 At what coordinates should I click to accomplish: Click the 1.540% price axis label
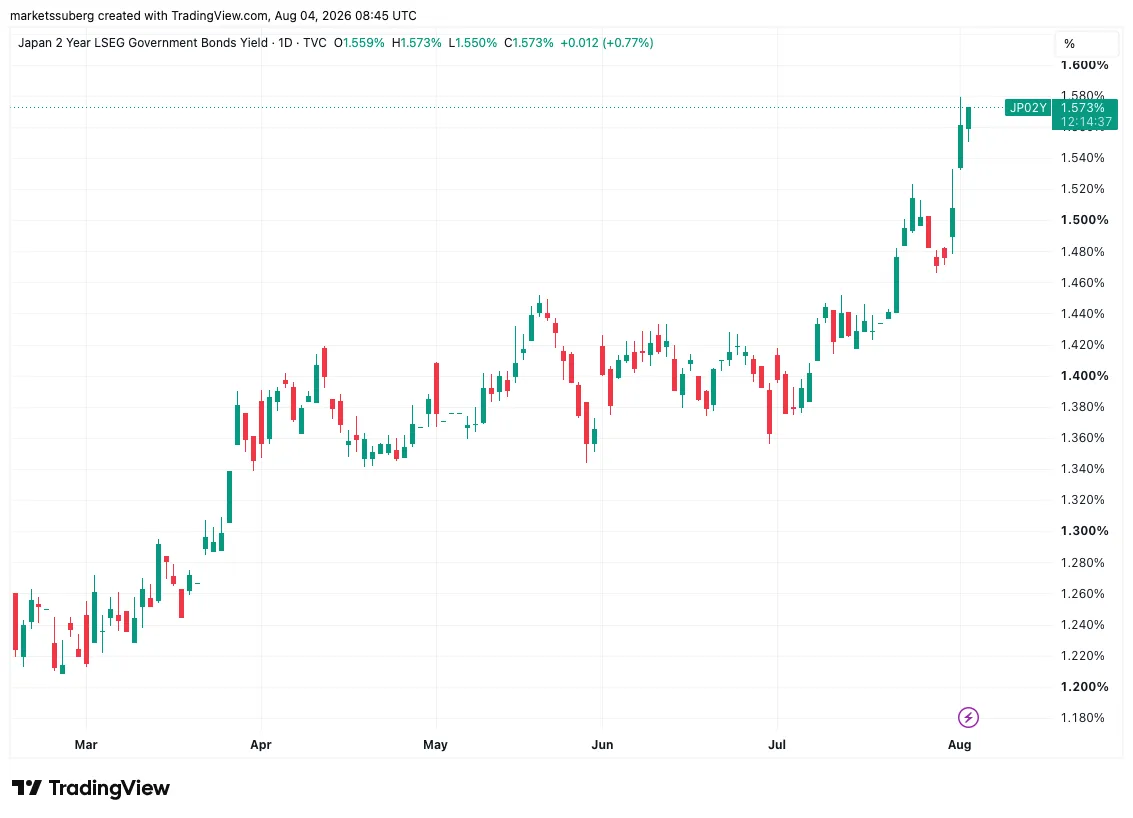[x=1082, y=158]
